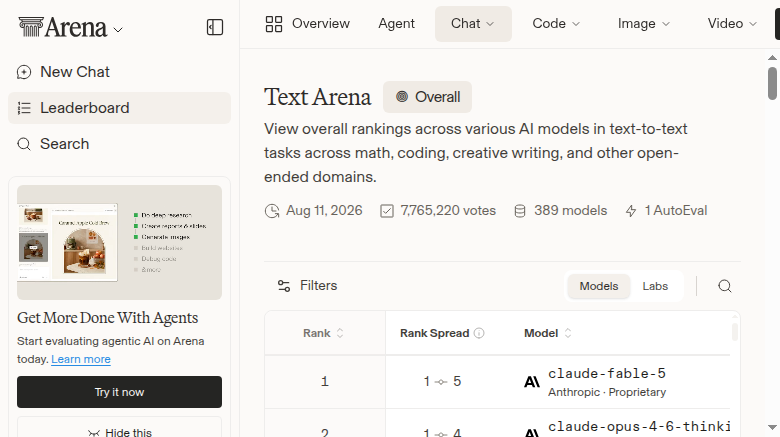Sort by the Model column

point(548,333)
